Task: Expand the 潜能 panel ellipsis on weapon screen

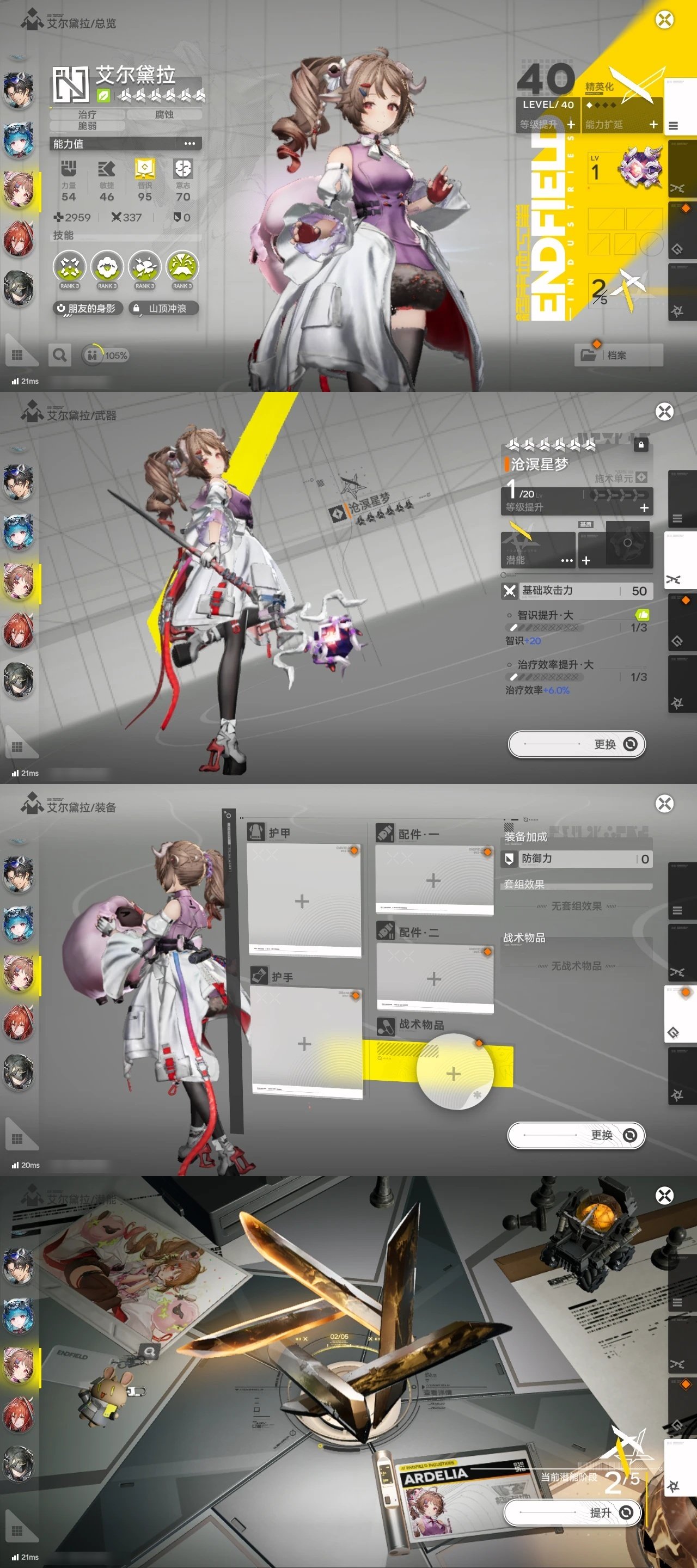Action: [566, 560]
